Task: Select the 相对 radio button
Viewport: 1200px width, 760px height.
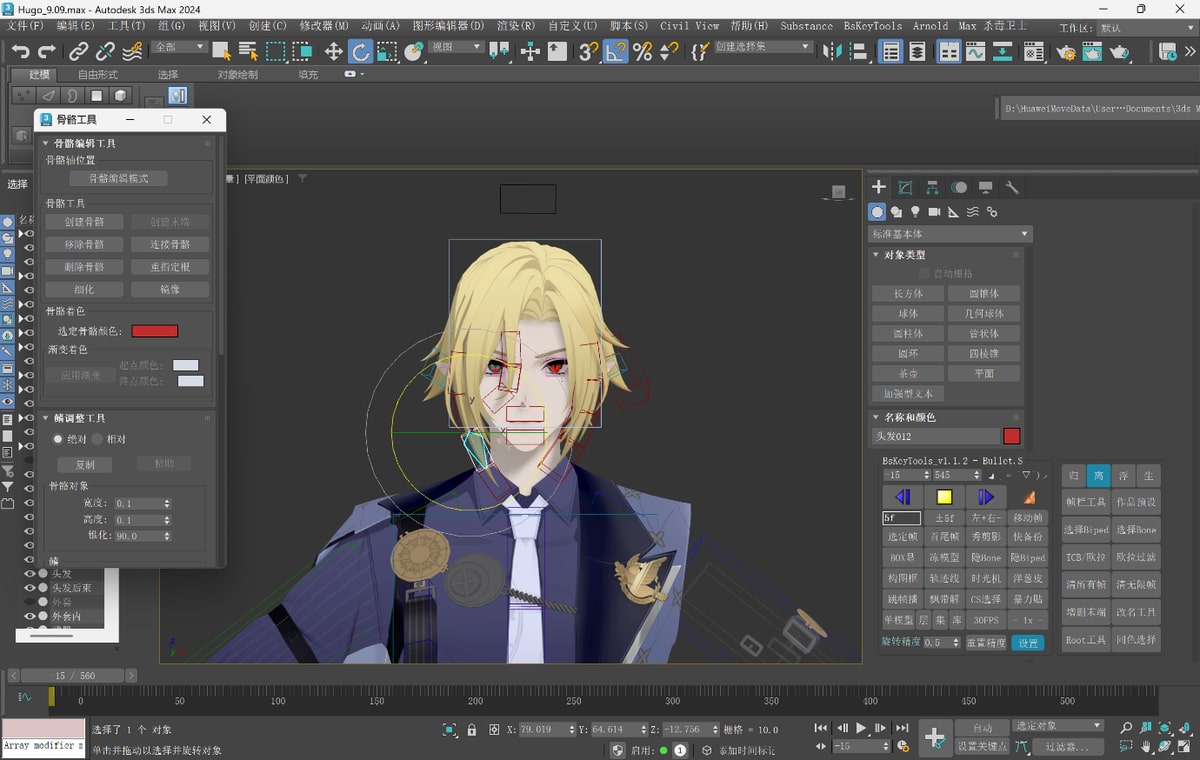Action: (x=98, y=439)
